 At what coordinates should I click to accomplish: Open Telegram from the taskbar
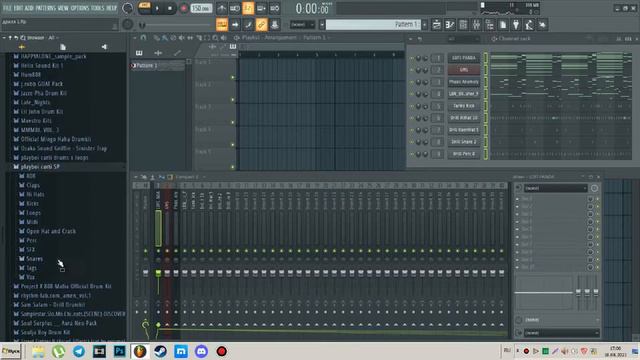coord(78,351)
